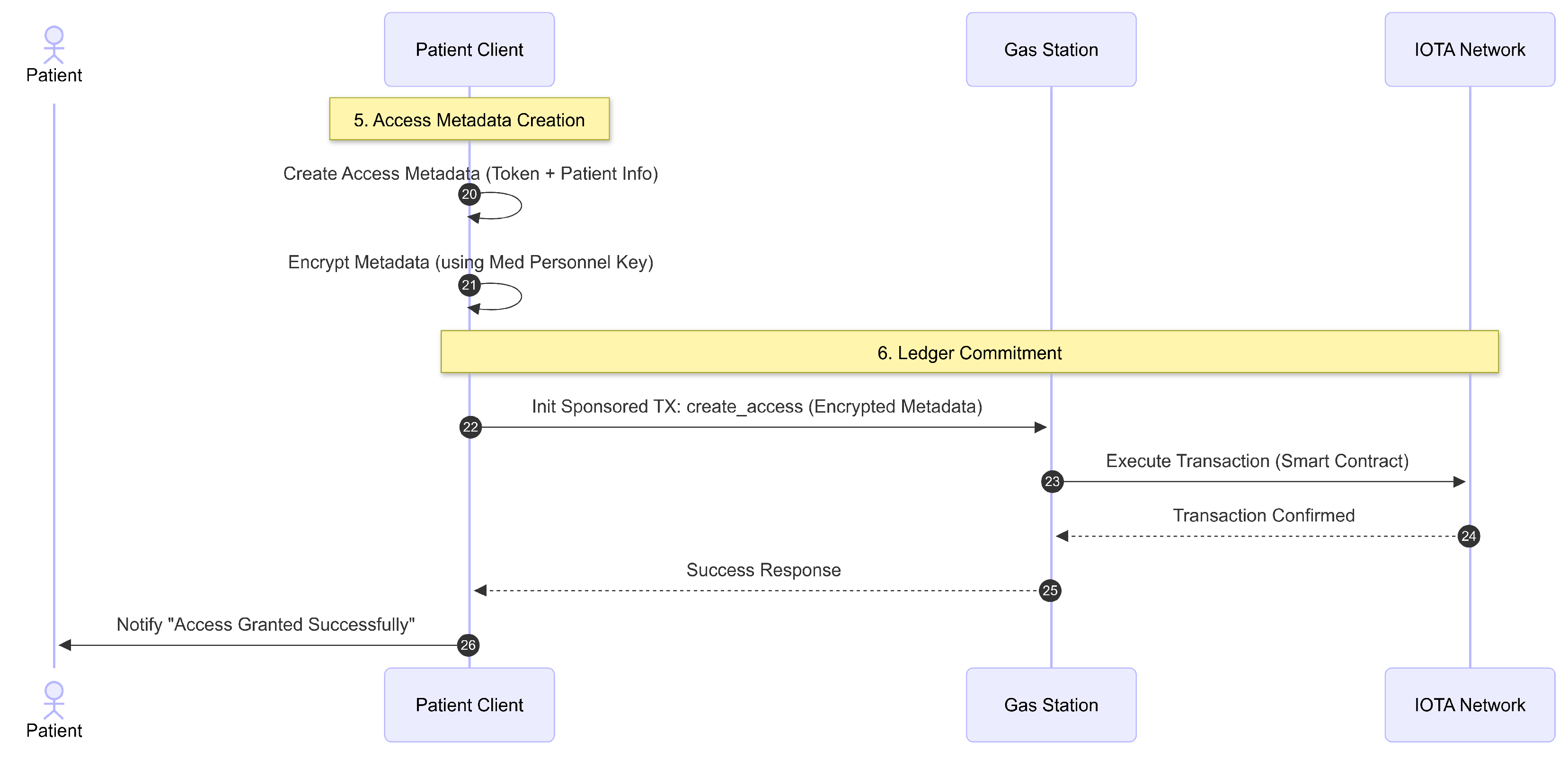This screenshot has width=1568, height=759.
Task: Click the top Patient Client participant box
Action: (x=469, y=49)
